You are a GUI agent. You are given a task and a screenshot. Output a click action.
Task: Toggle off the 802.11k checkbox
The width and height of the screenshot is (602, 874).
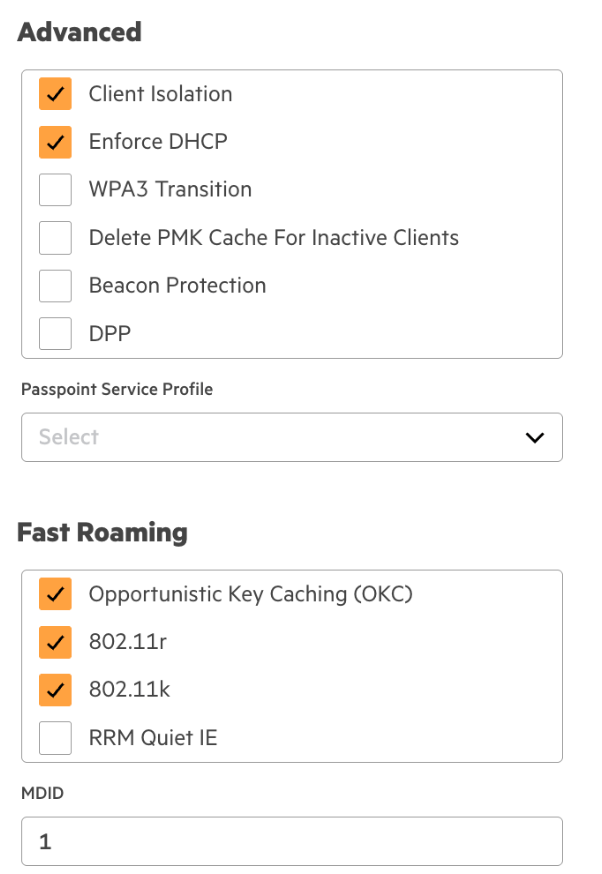point(55,690)
